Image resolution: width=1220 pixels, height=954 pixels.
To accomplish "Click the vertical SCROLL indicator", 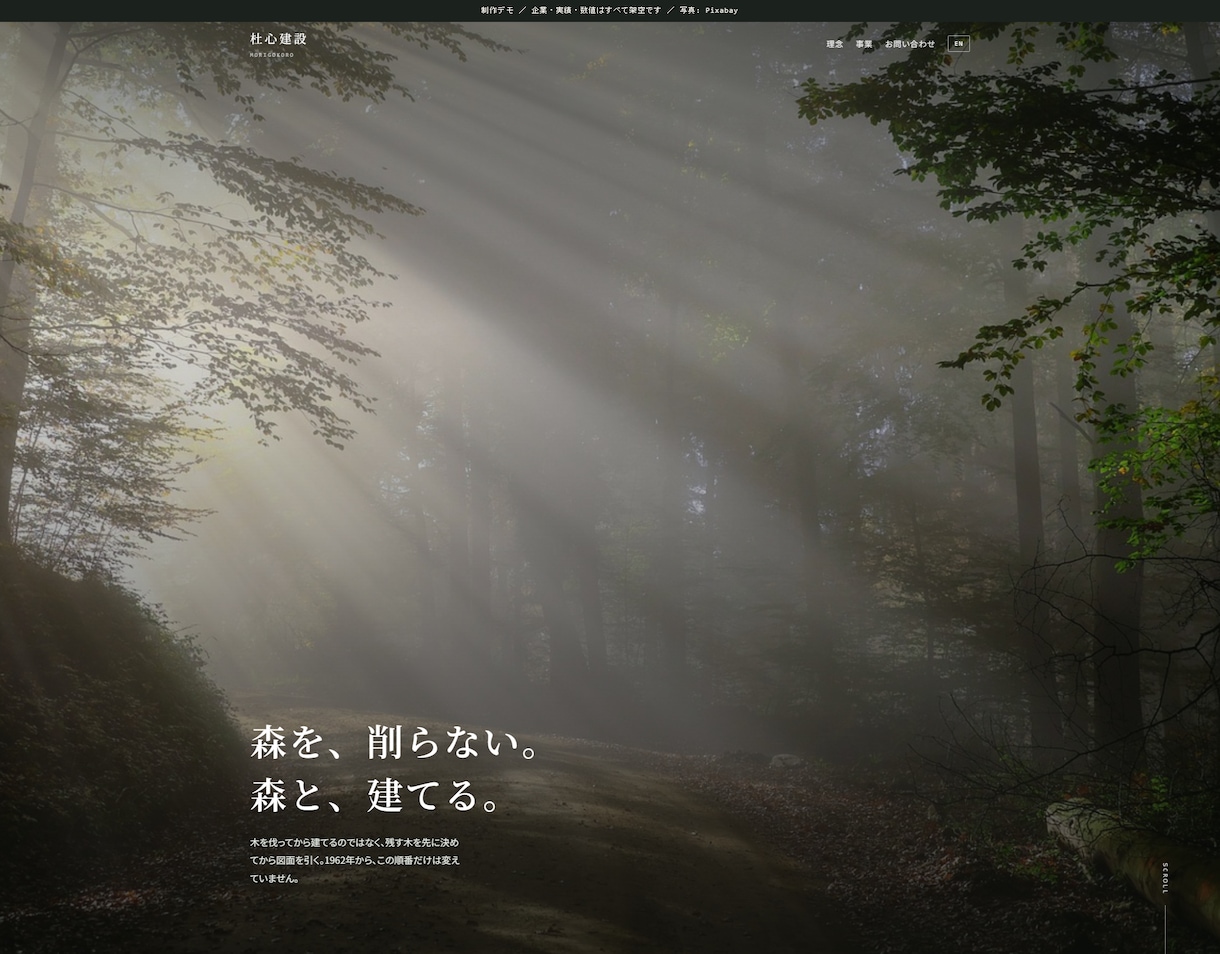I will 1165,906.
